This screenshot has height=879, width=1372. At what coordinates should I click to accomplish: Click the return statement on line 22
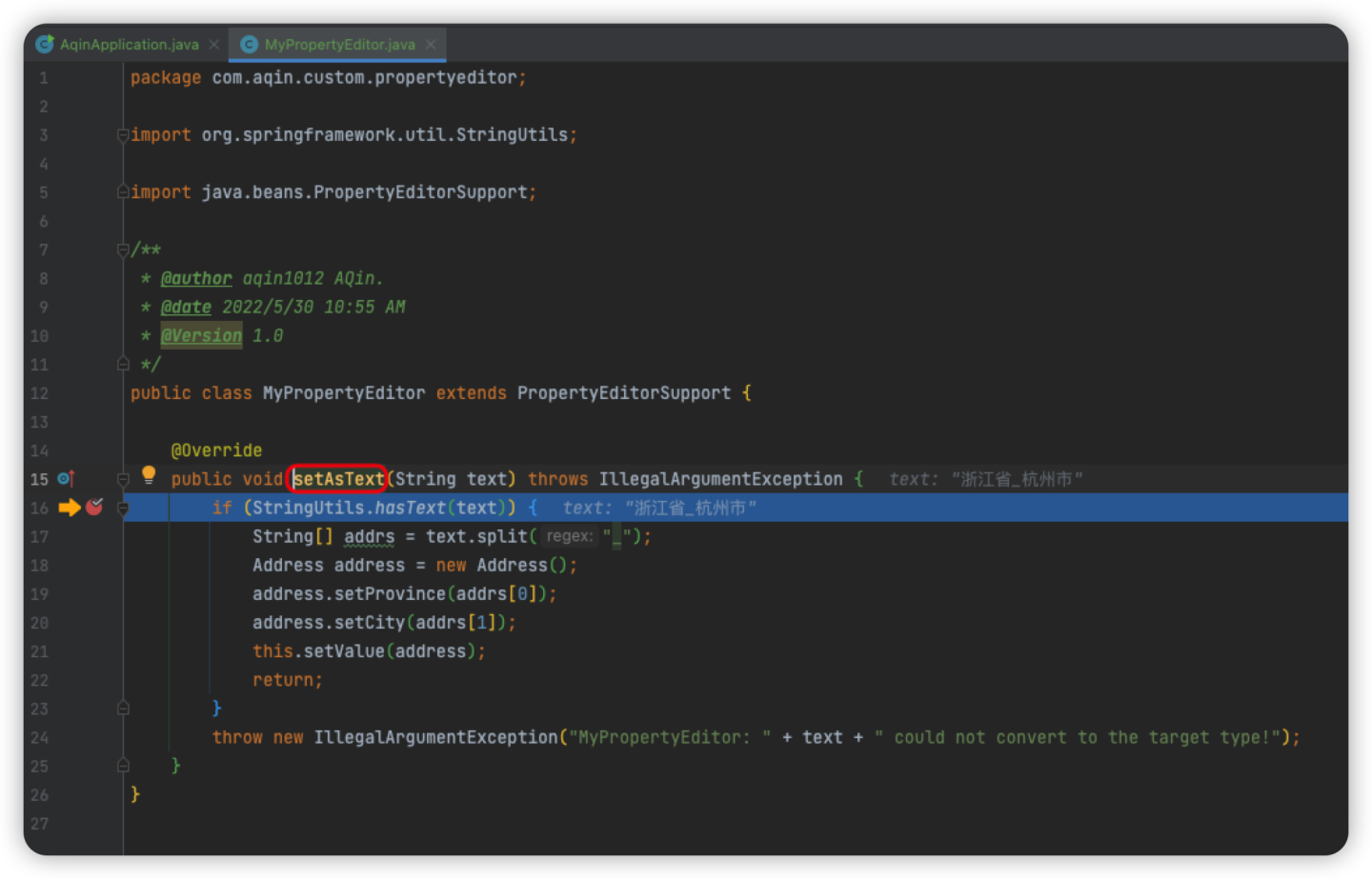click(287, 680)
